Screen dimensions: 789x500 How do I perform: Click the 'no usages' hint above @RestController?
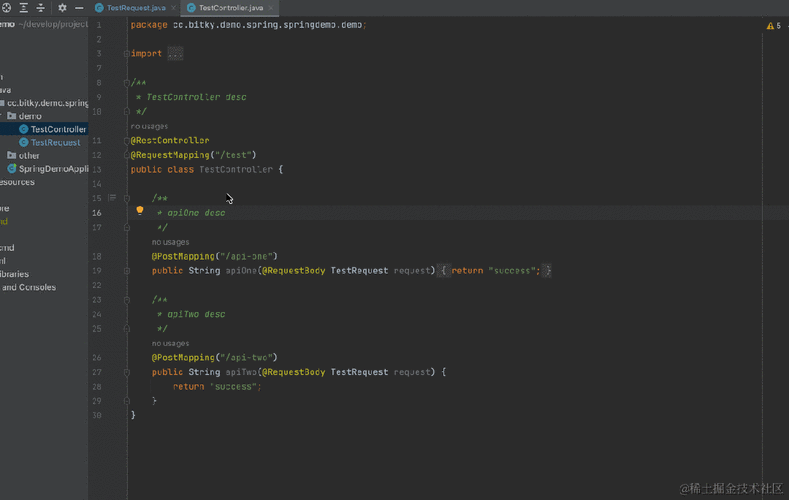[x=149, y=126]
